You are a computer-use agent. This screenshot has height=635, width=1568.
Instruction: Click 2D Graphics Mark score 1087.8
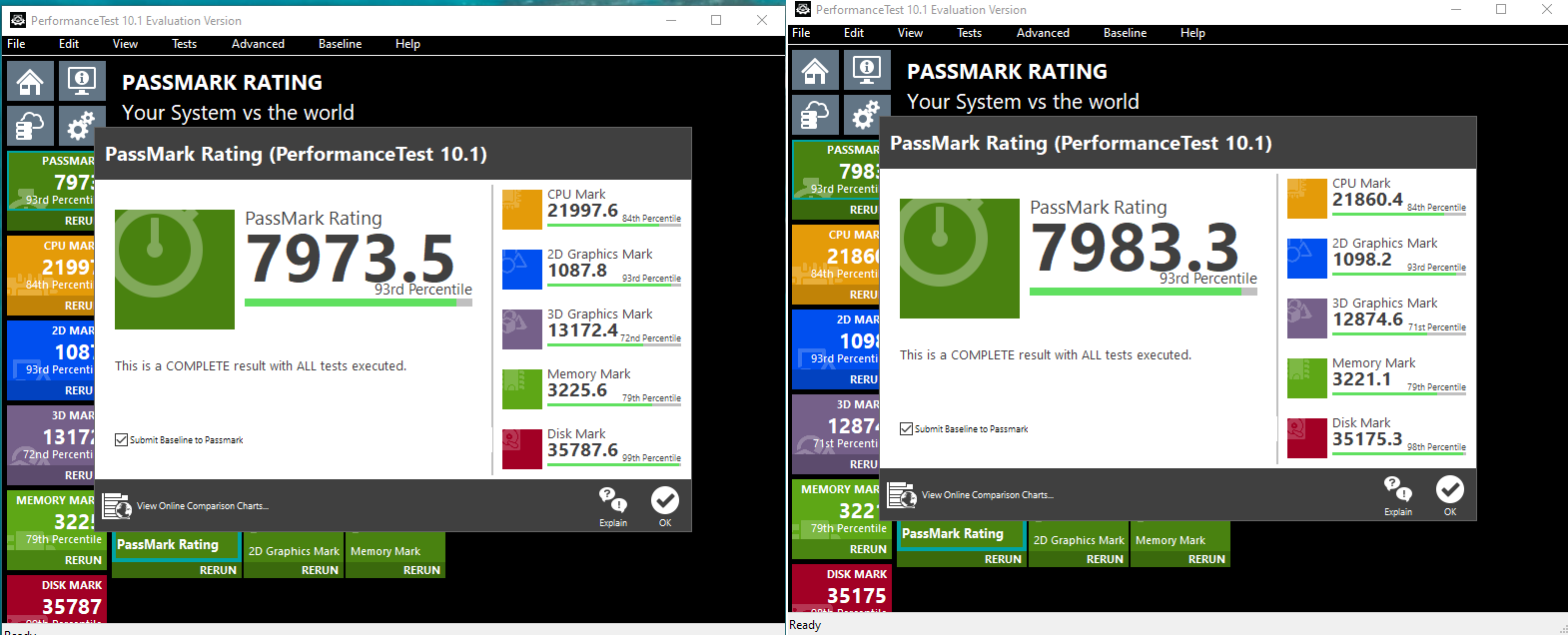click(x=577, y=271)
